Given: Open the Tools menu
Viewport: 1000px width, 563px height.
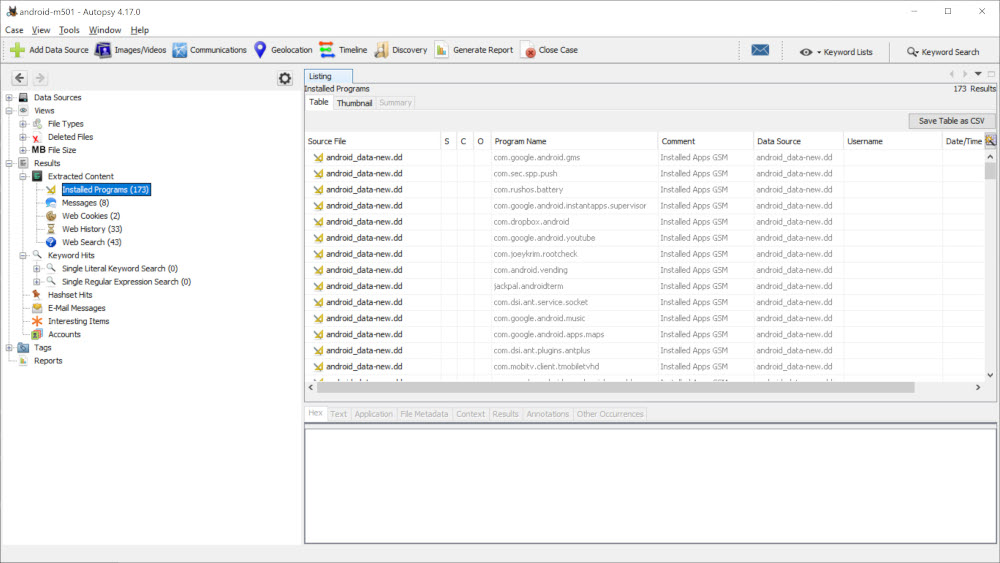Looking at the screenshot, I should click(69, 30).
